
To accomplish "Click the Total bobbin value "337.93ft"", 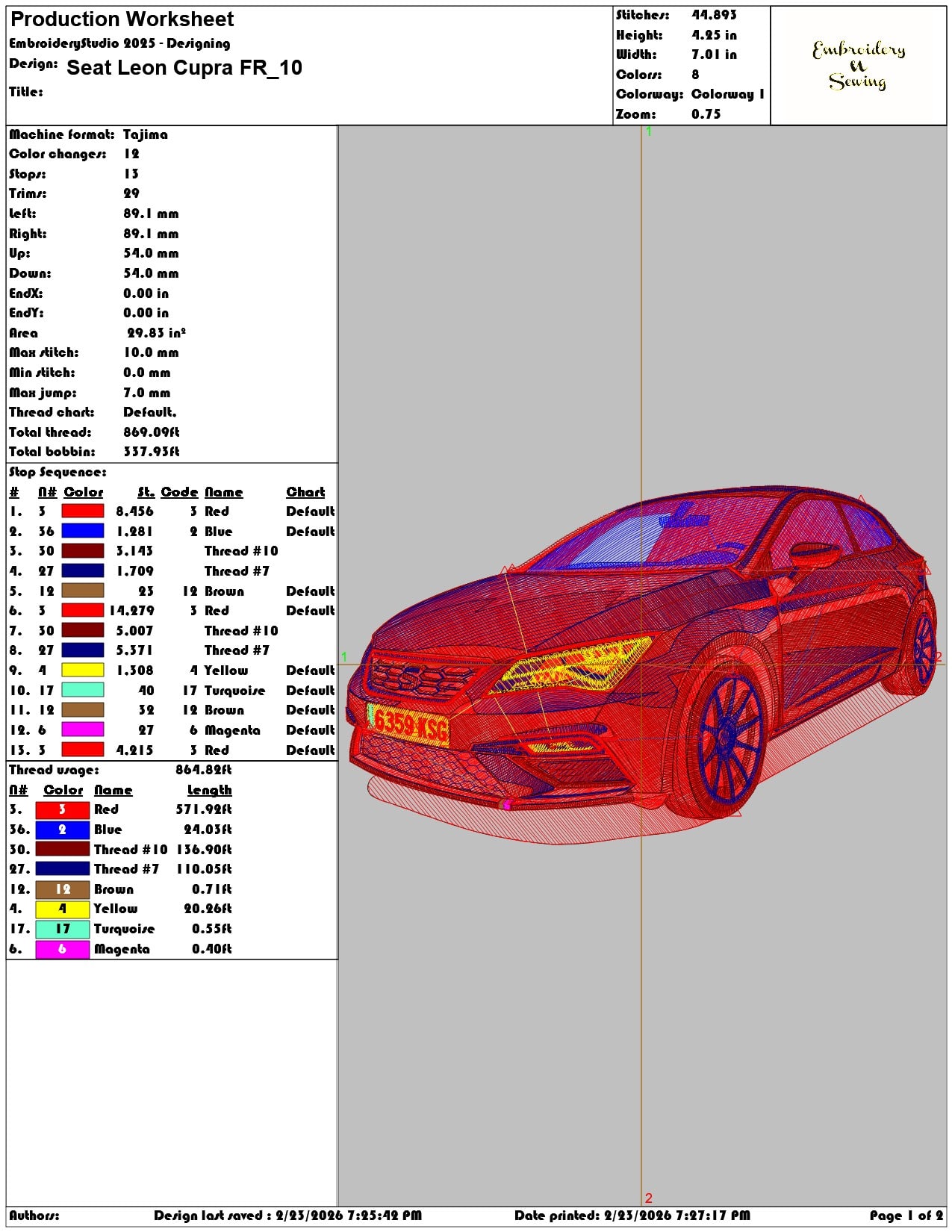I will tap(152, 452).
